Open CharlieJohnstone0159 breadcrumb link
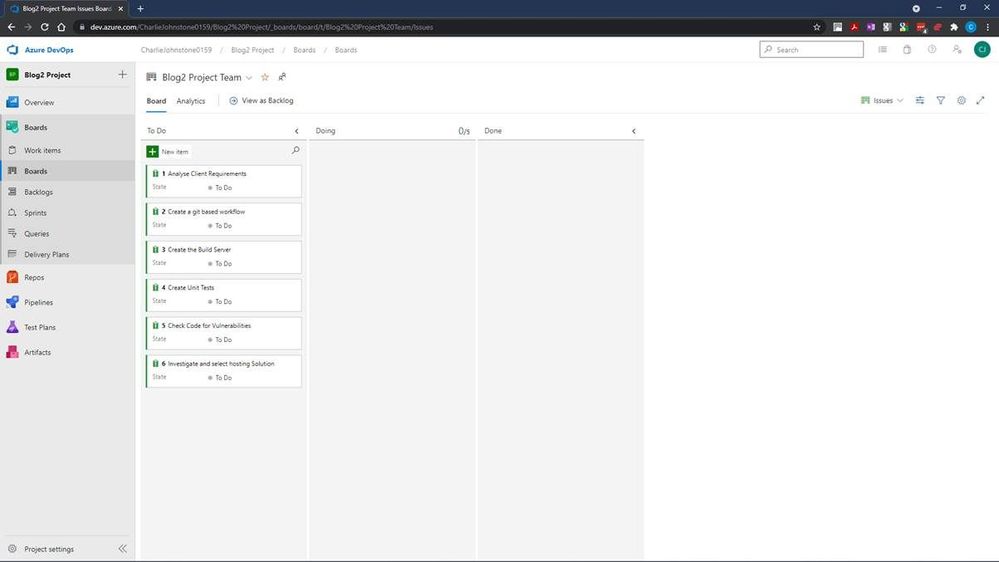 point(176,50)
